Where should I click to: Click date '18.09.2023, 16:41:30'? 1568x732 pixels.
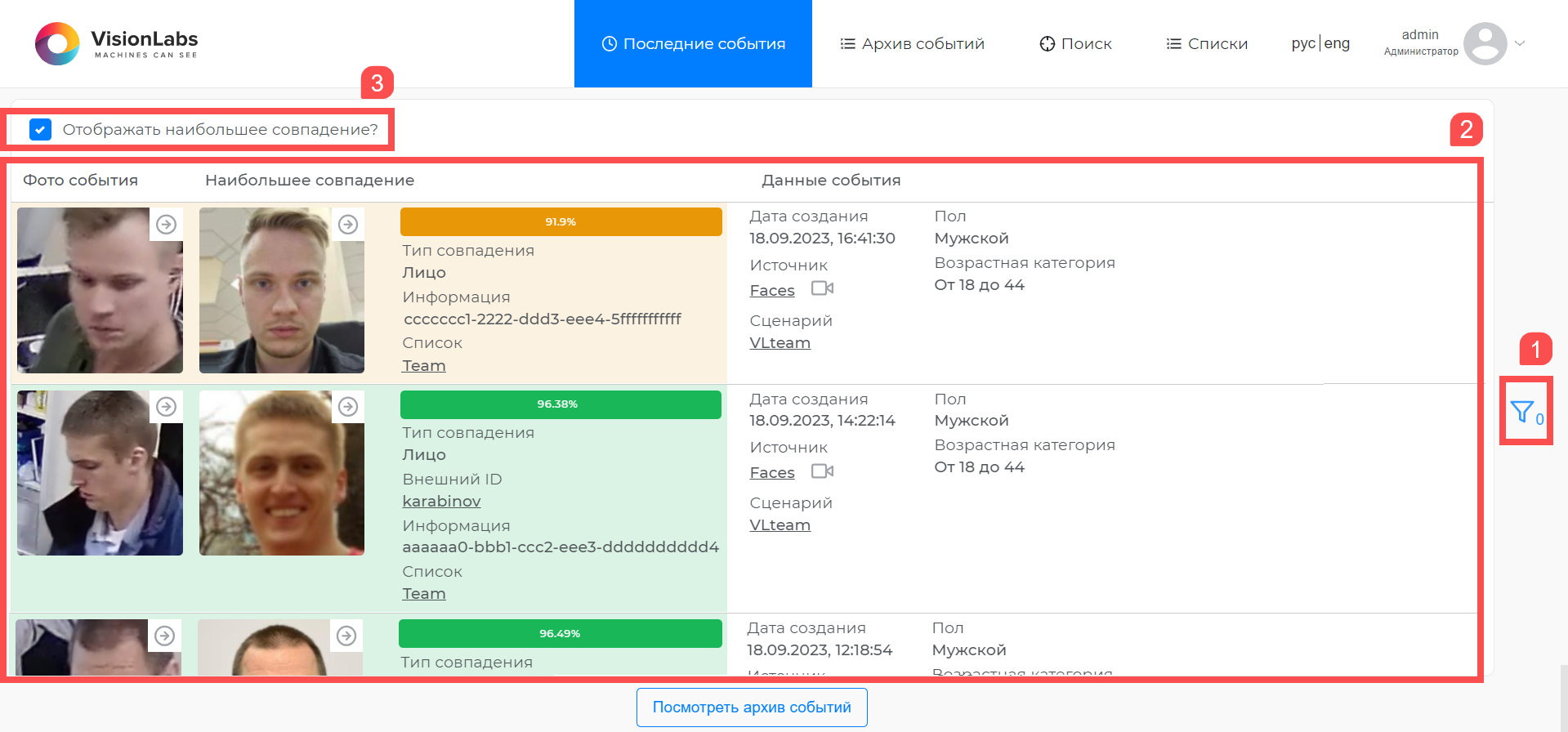pos(822,239)
